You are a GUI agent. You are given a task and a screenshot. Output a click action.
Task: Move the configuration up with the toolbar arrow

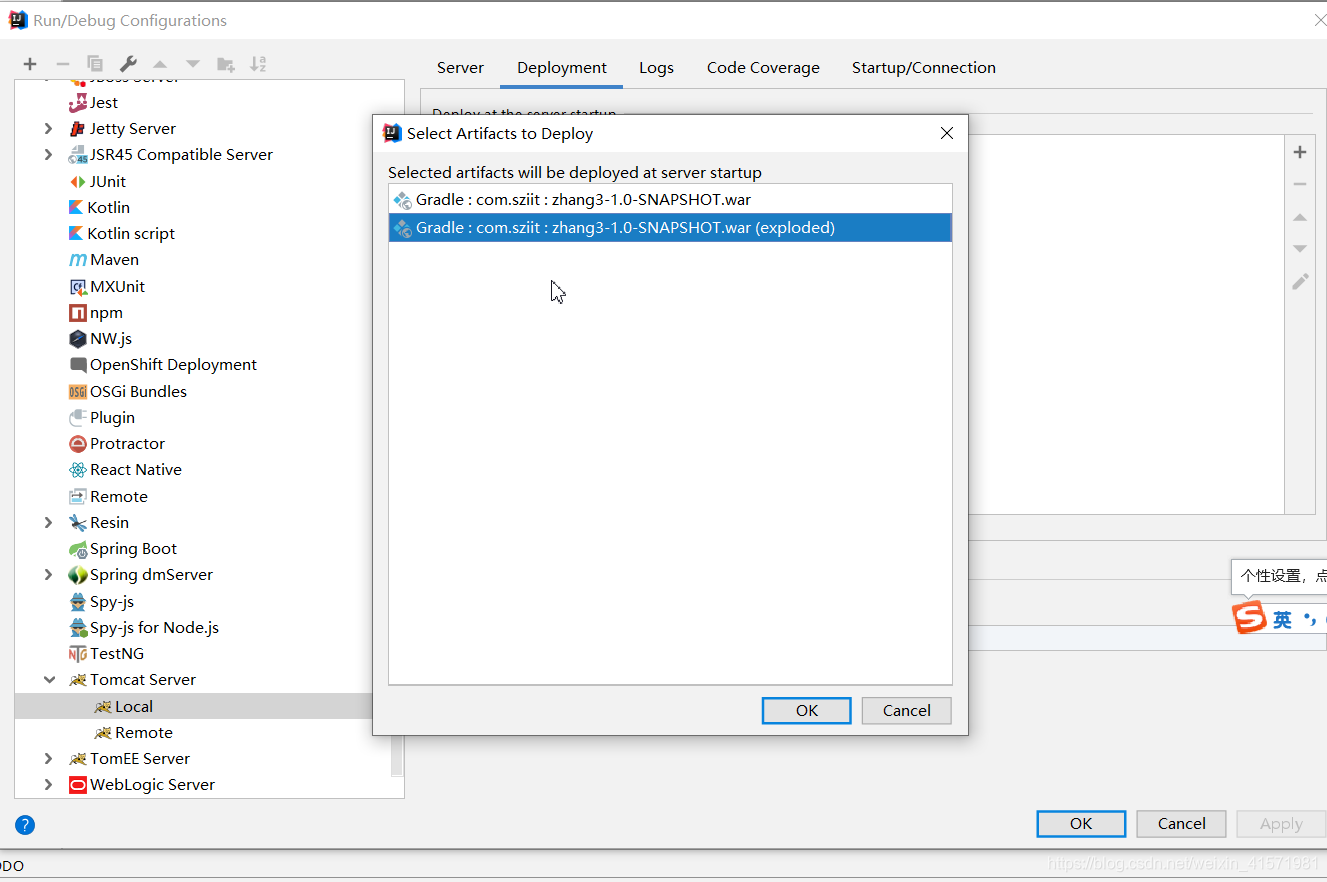160,64
